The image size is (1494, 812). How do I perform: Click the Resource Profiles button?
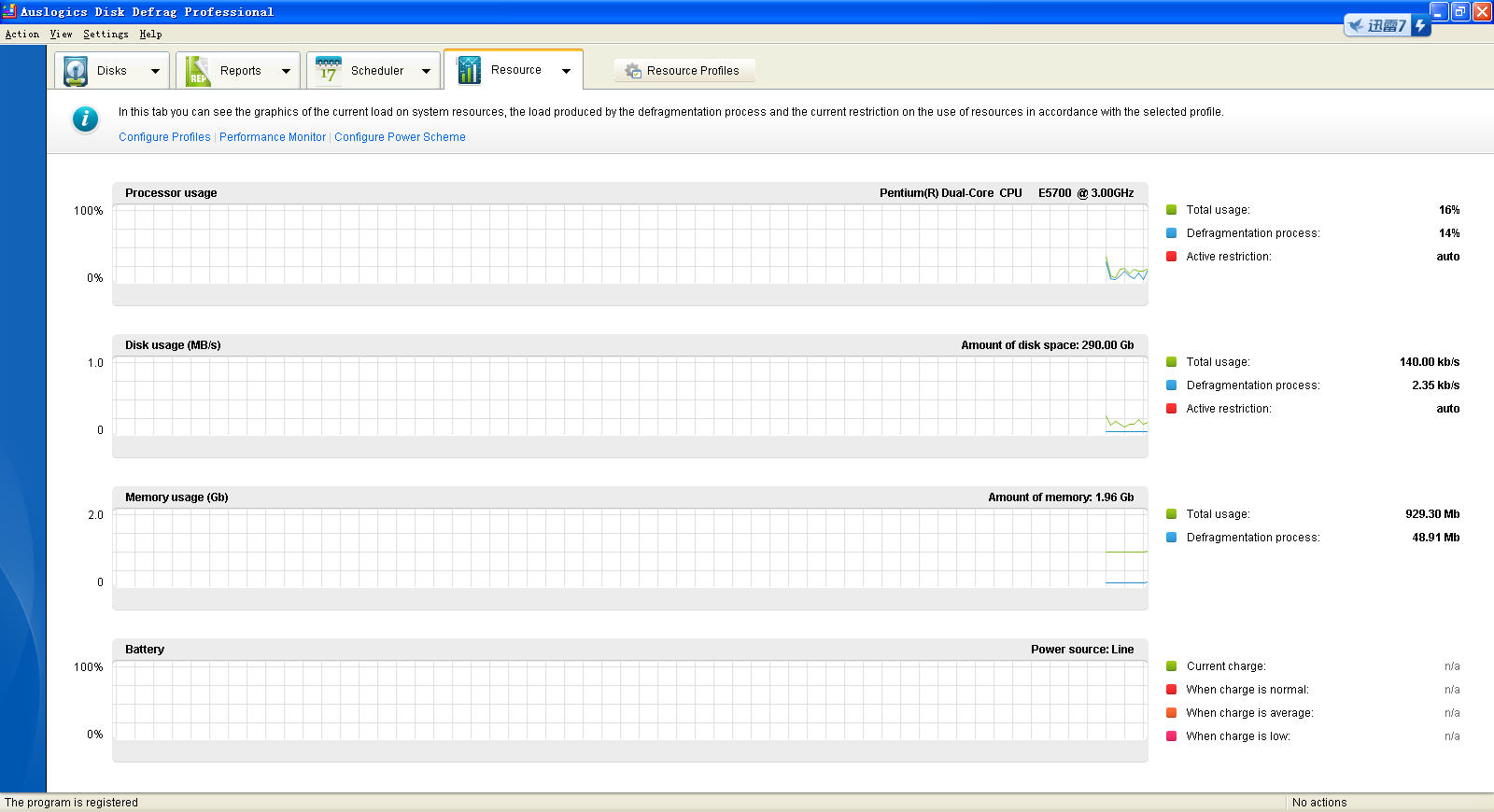(684, 71)
